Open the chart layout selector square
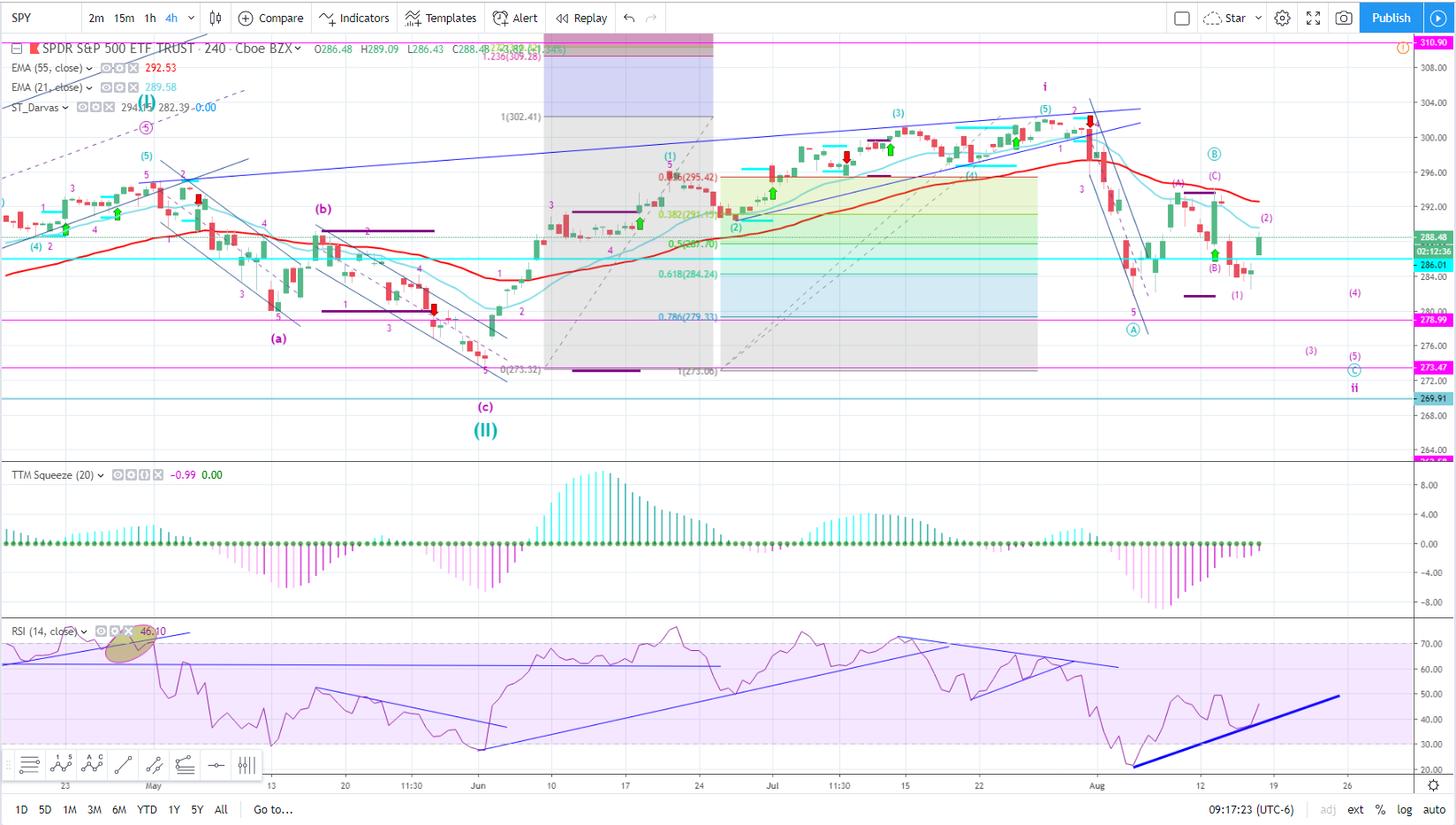The image size is (1456, 825). pos(1181,18)
